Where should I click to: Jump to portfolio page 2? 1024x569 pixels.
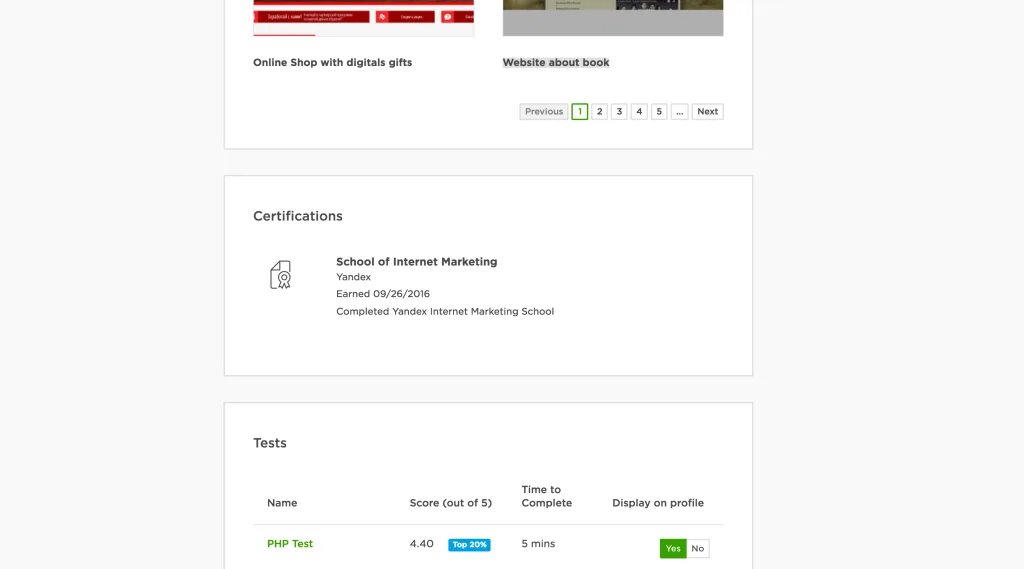[x=600, y=112]
